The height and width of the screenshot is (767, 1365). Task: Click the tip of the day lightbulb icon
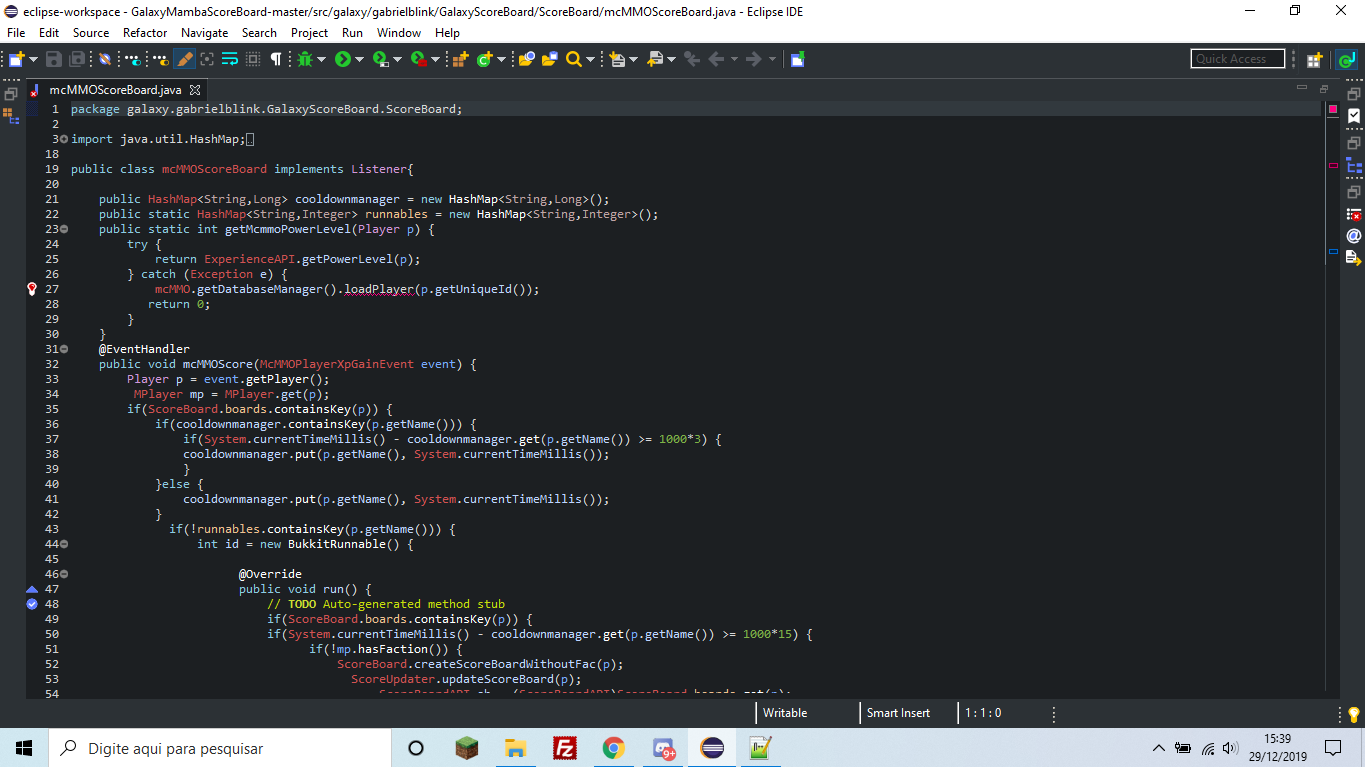pos(1354,714)
